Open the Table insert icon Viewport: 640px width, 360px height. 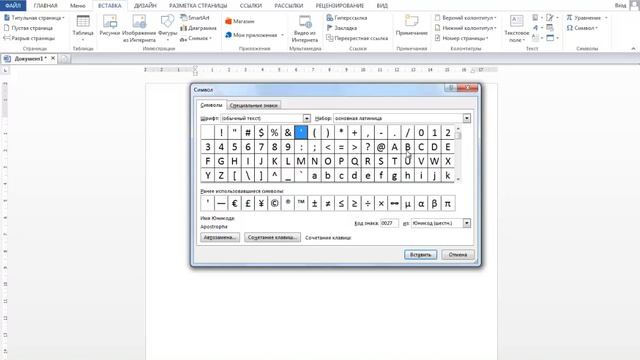click(x=83, y=27)
